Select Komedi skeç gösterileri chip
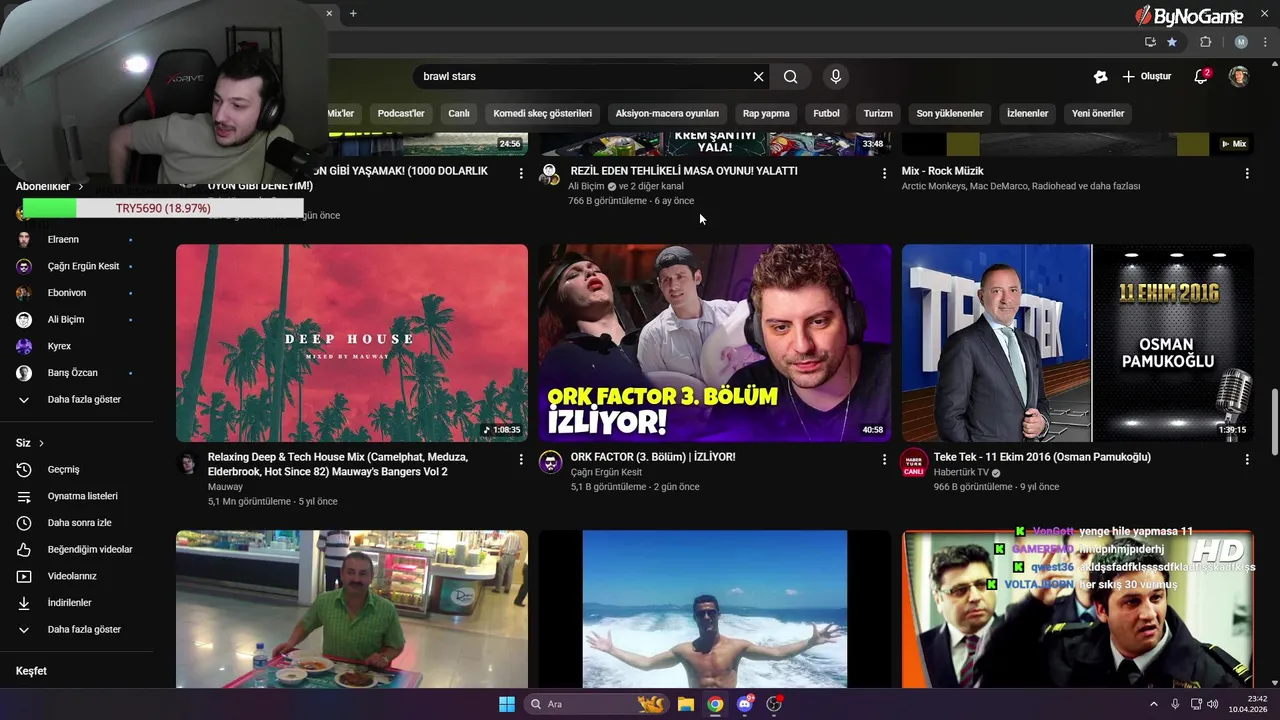The image size is (1280, 720). [x=543, y=113]
